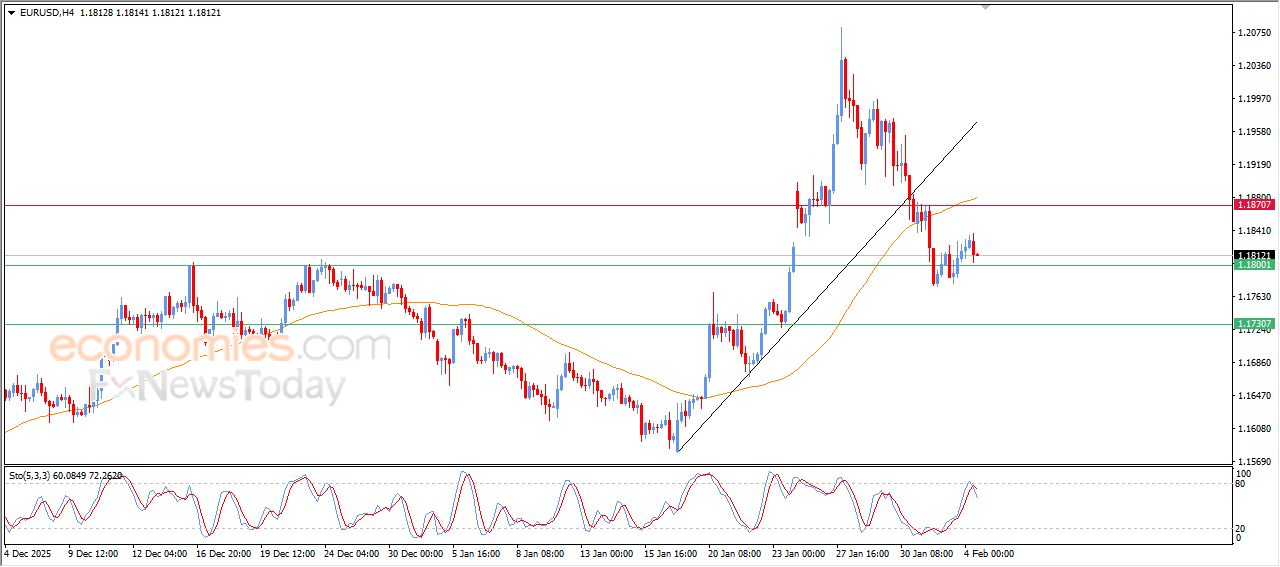
Task: Click the 15 Jan 16:00 time axis label
Action: tap(669, 552)
